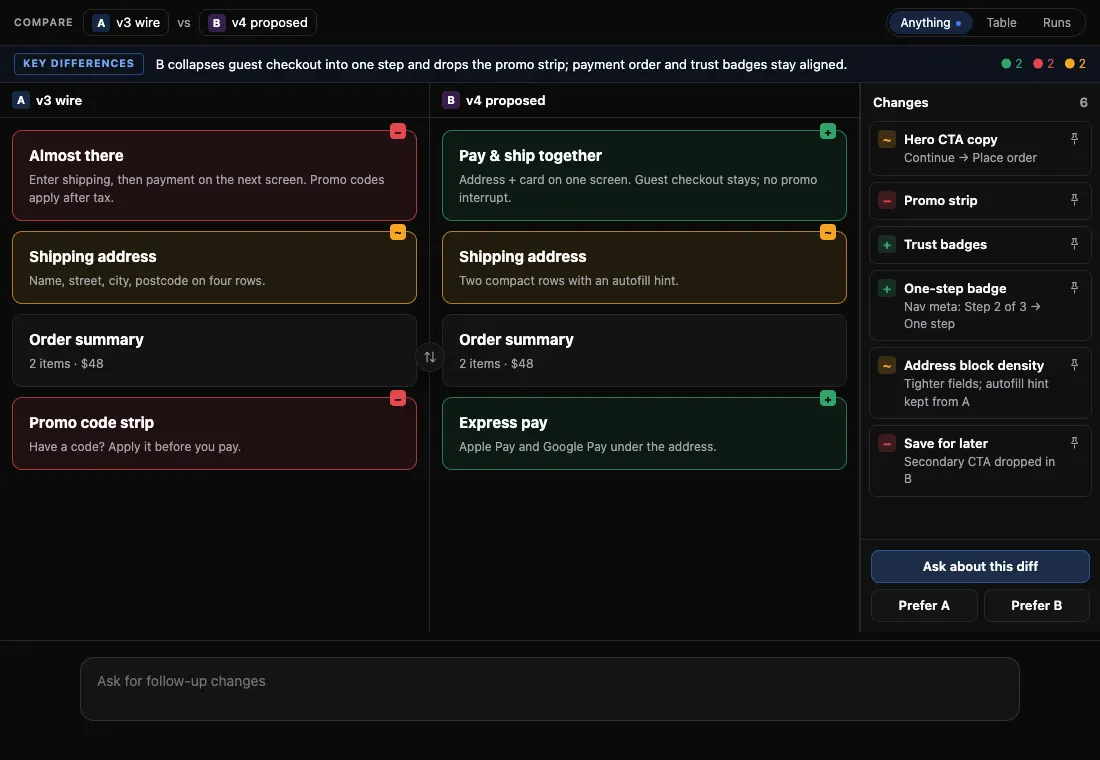Click the v4 proposed pane header label
1100x760 pixels.
tap(505, 100)
